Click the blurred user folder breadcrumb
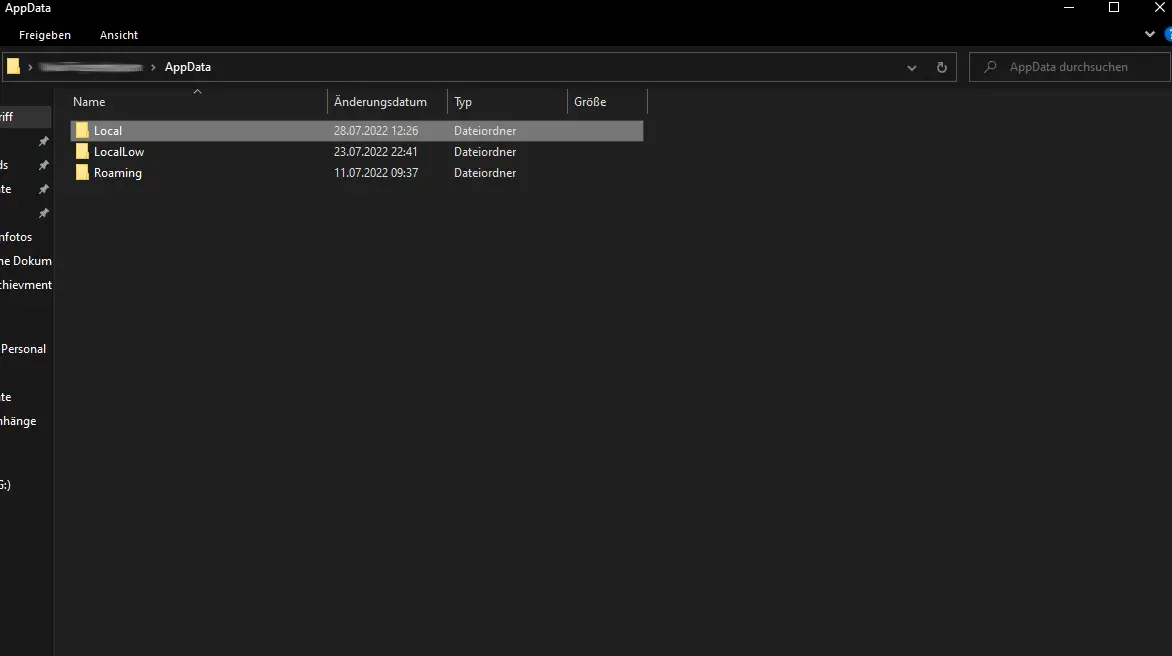This screenshot has width=1172, height=656. (90, 67)
